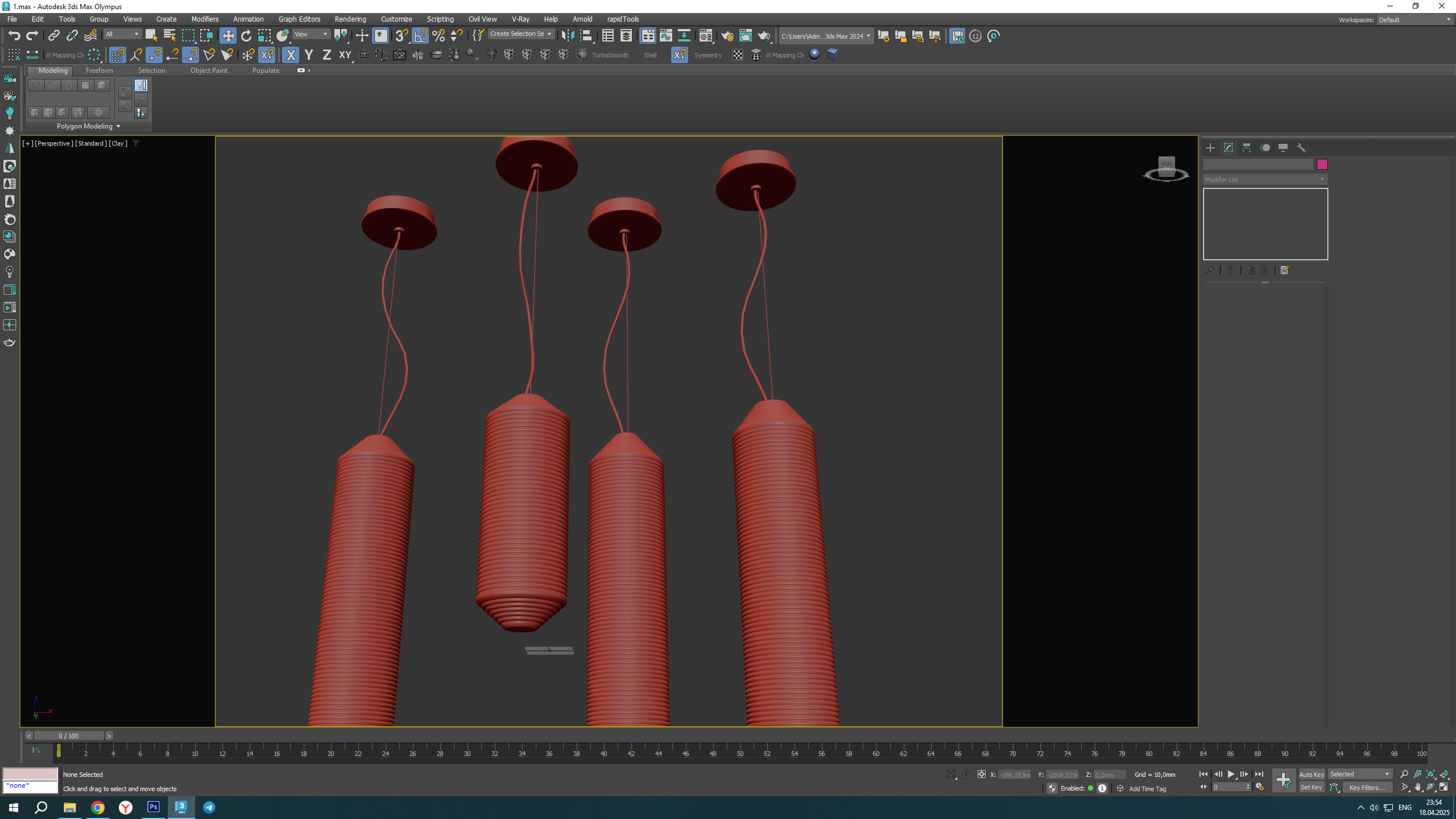Switch to the Display panel icon

(x=1283, y=148)
